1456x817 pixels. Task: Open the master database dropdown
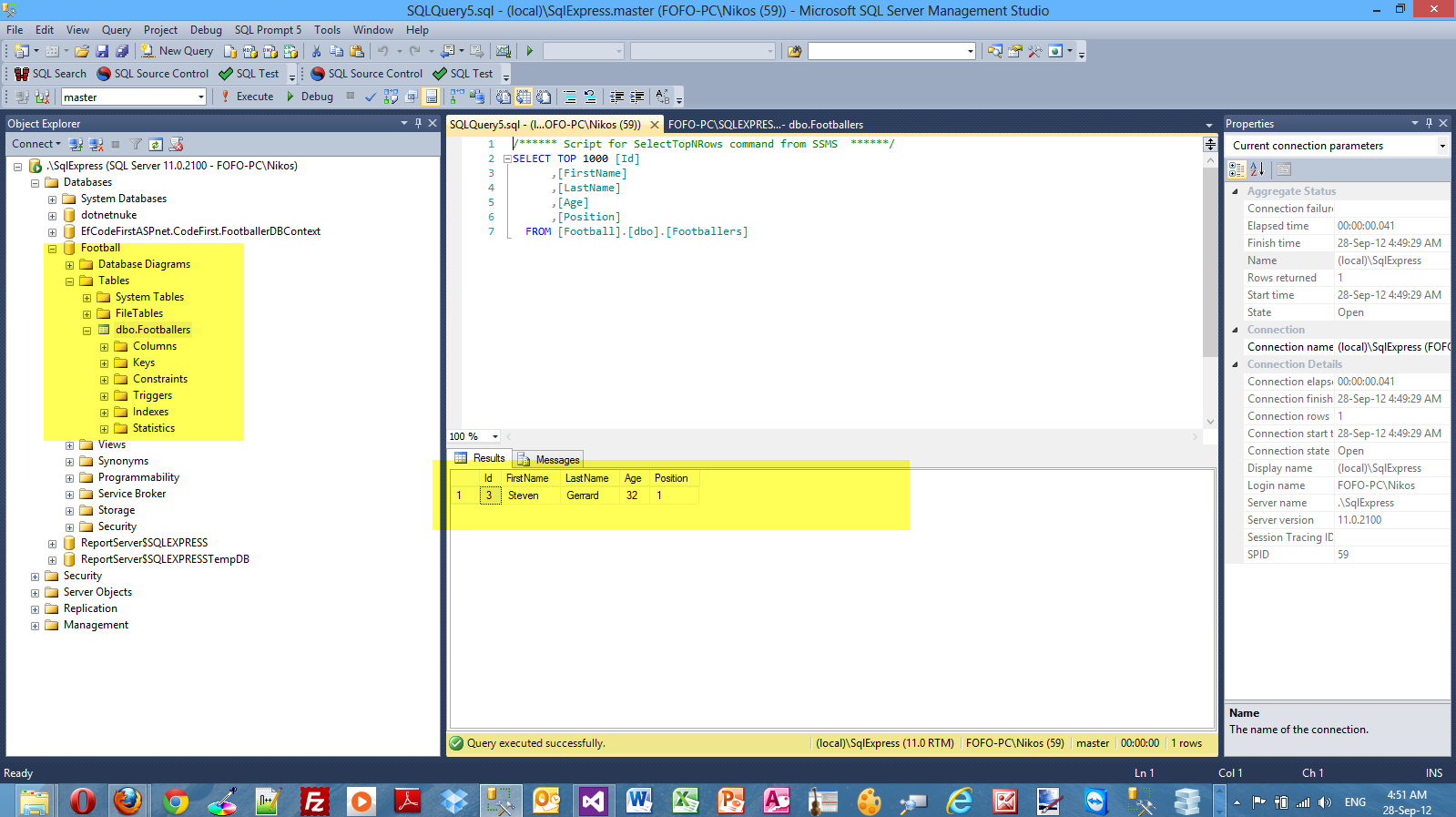tap(201, 97)
